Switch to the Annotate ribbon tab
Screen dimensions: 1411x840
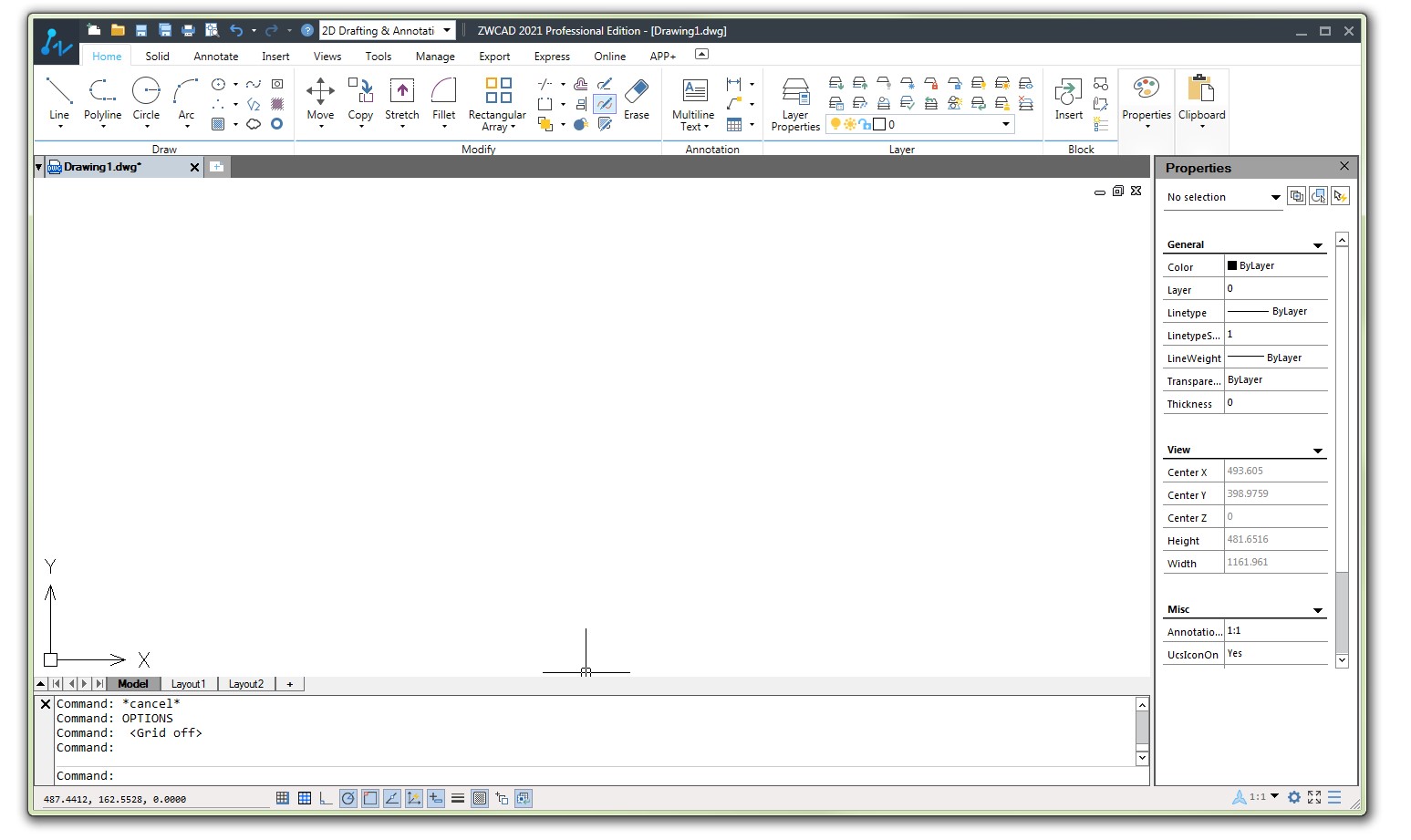pos(216,57)
